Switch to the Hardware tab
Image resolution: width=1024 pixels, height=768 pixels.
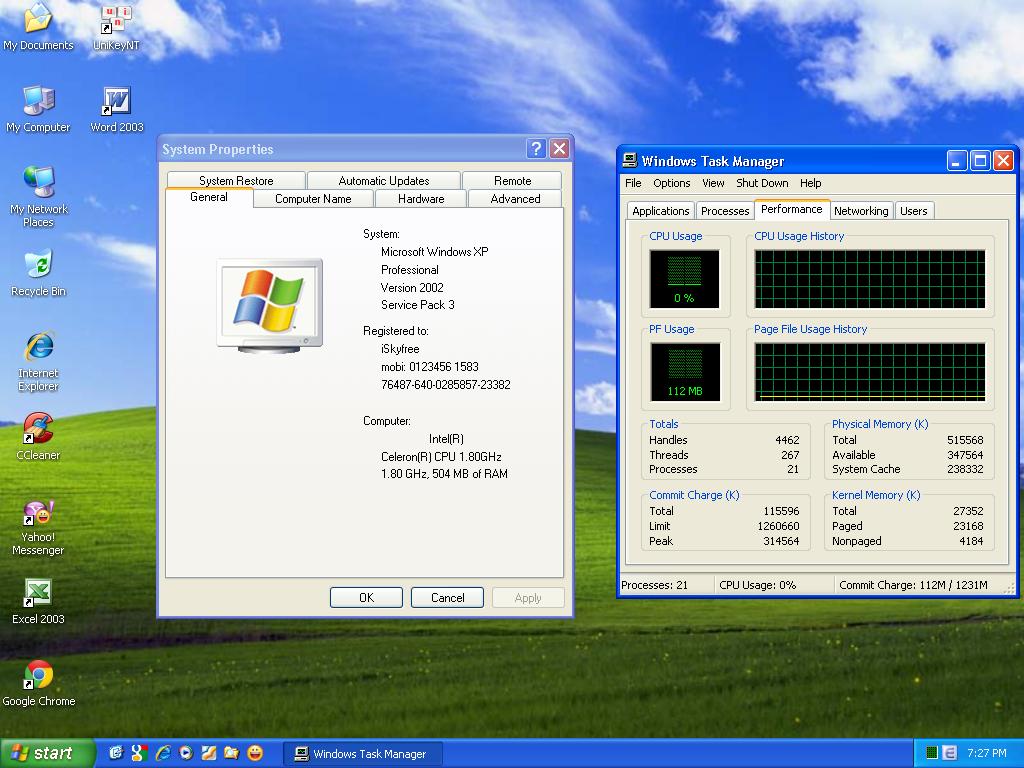[421, 199]
